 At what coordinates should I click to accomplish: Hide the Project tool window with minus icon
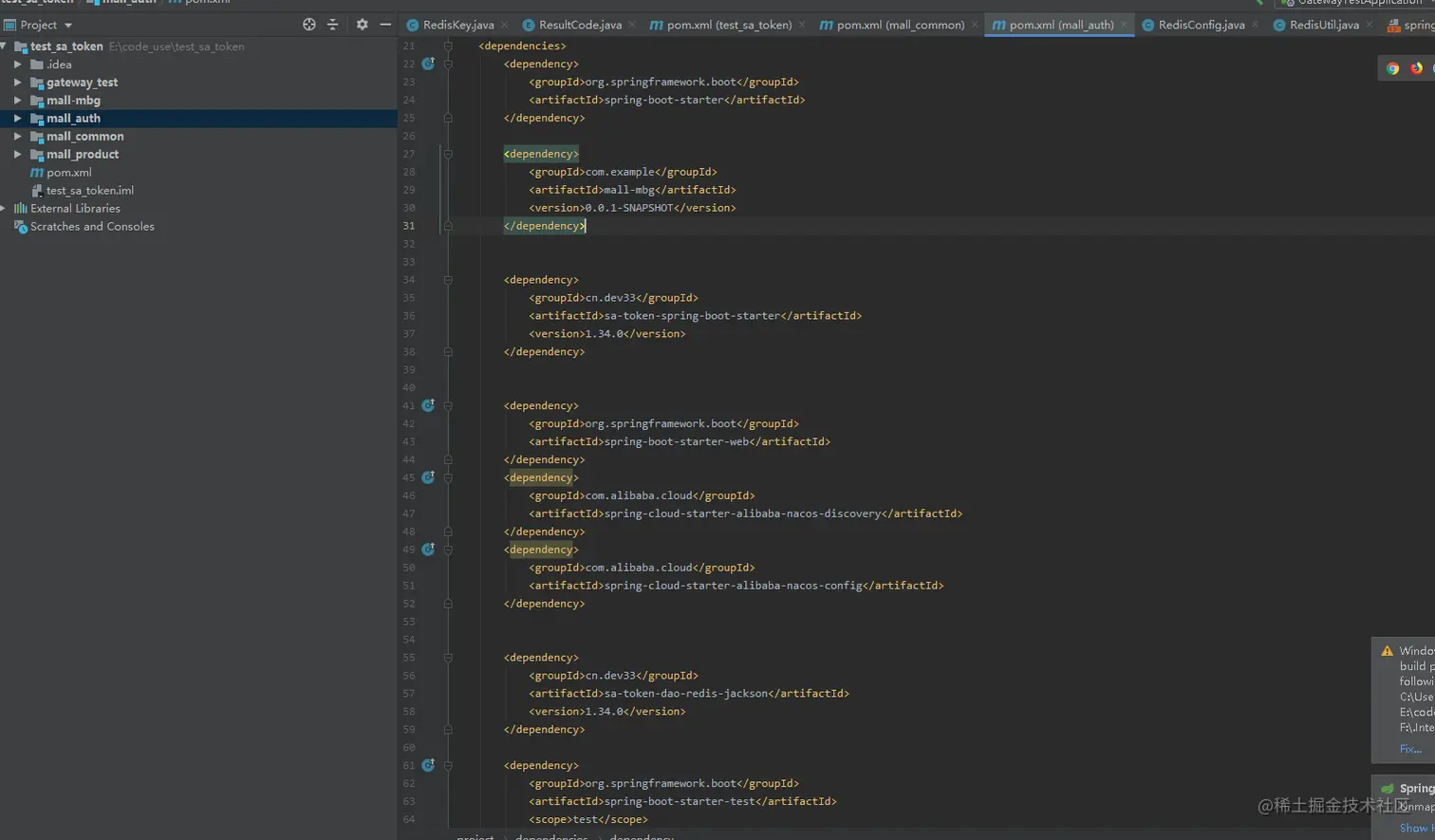tap(385, 25)
